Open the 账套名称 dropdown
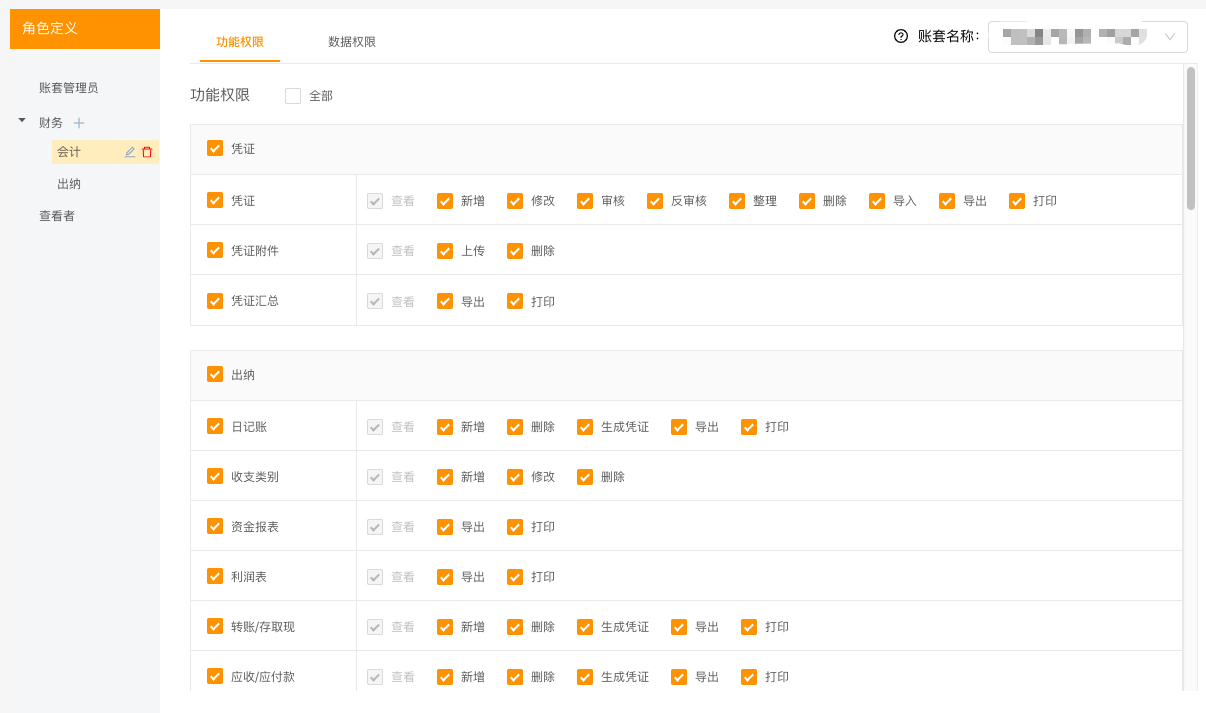The width and height of the screenshot is (1206, 713). tap(1087, 37)
